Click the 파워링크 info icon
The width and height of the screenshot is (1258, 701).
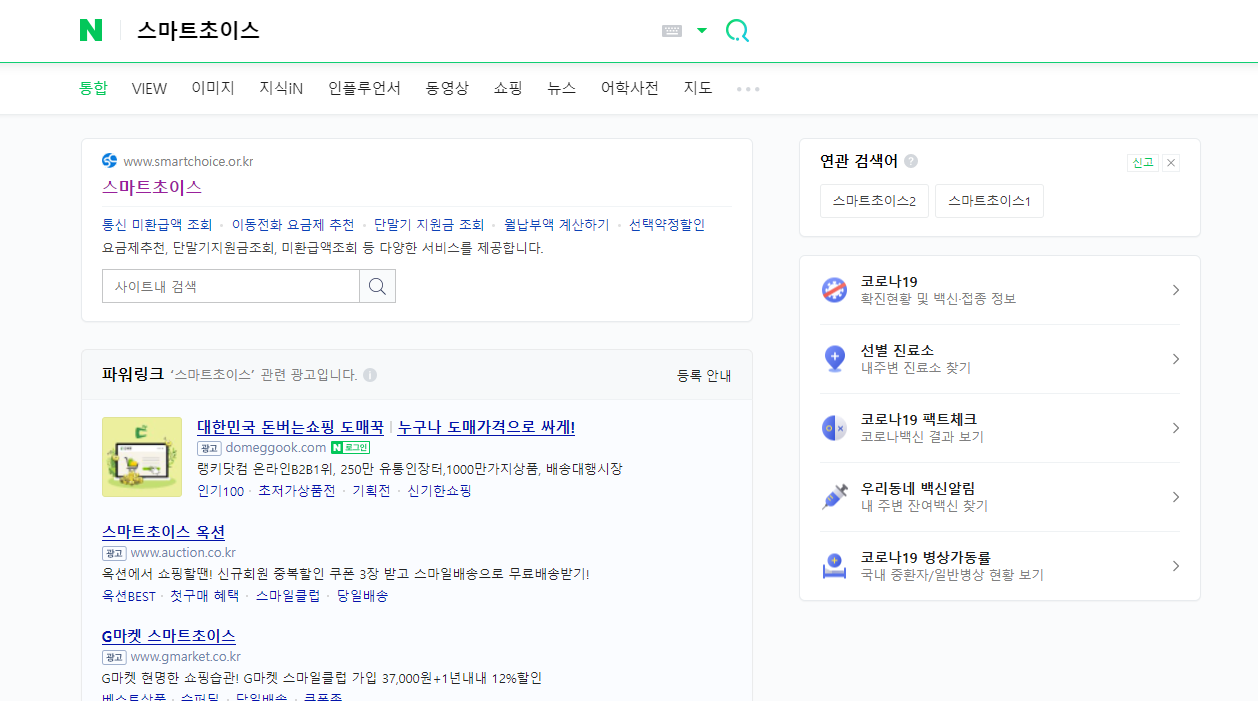(x=370, y=375)
